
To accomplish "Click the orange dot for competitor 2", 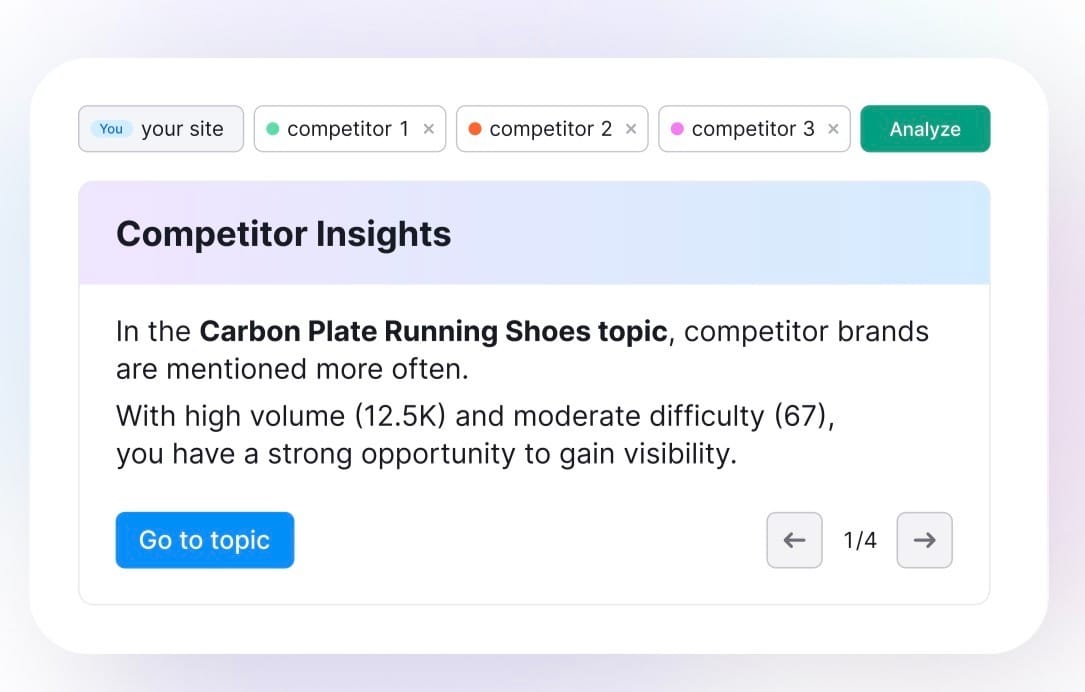I will tap(475, 129).
